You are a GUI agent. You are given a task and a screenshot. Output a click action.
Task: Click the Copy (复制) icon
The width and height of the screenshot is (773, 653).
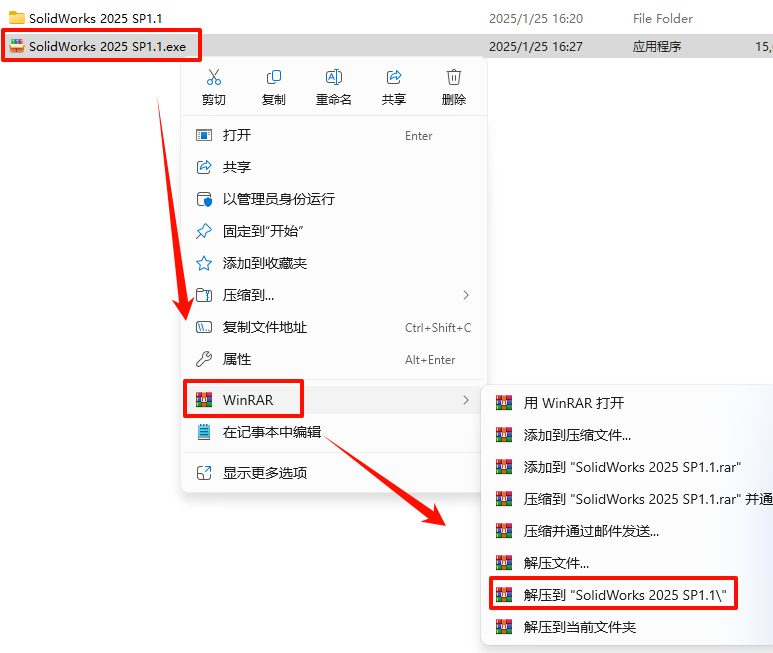point(274,77)
